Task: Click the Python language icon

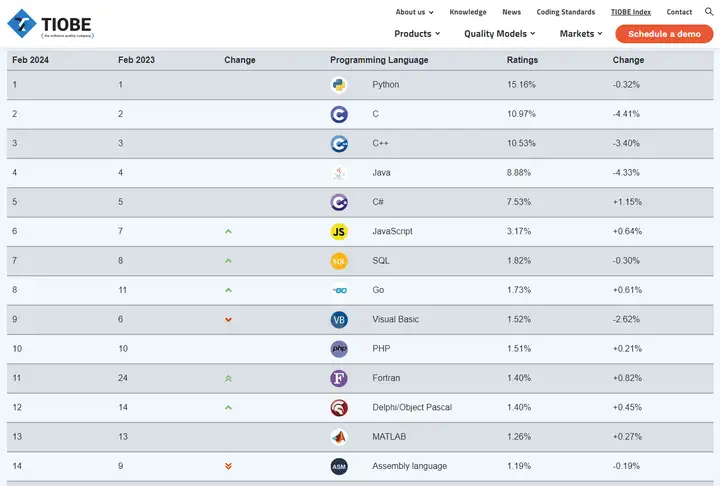Action: (x=339, y=85)
